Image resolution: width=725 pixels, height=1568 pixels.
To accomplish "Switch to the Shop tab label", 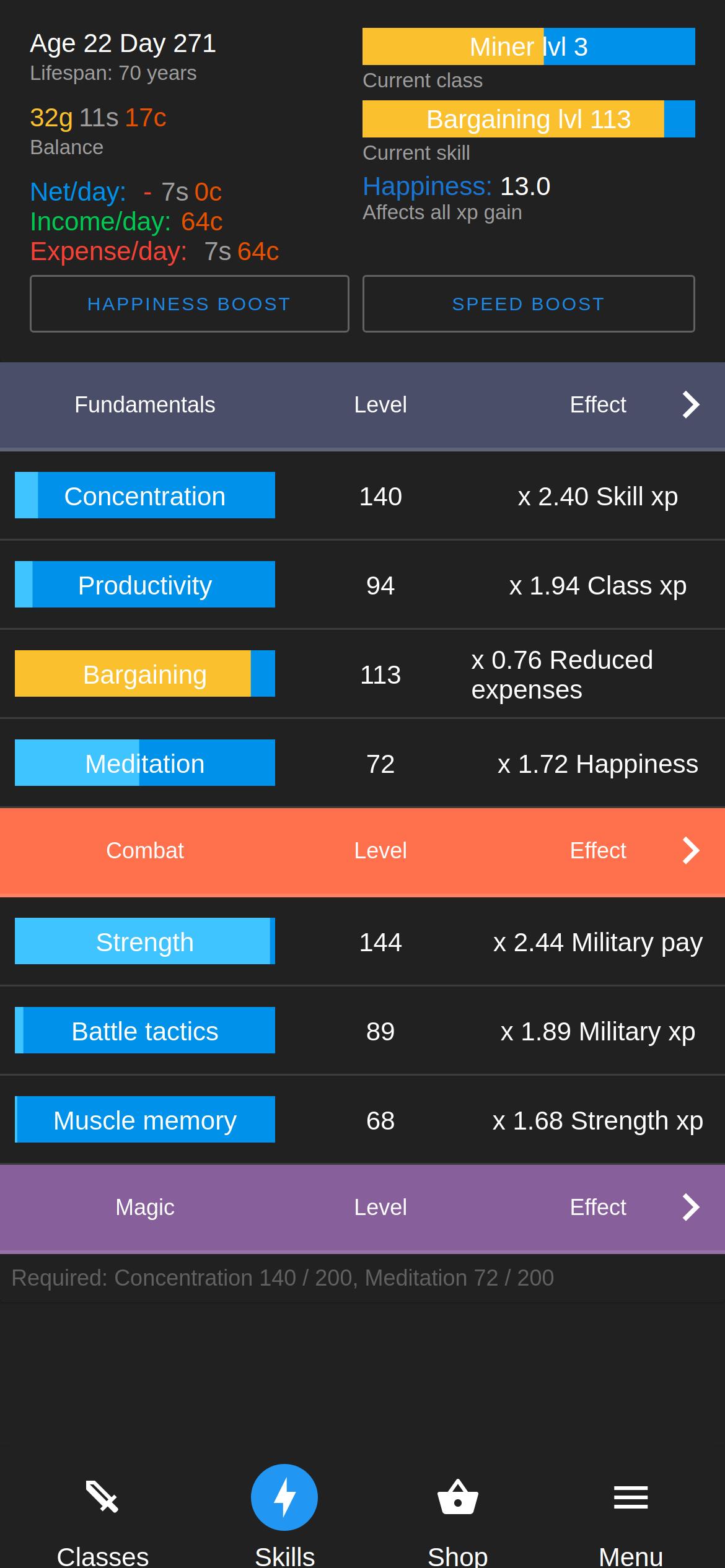I will [458, 1556].
